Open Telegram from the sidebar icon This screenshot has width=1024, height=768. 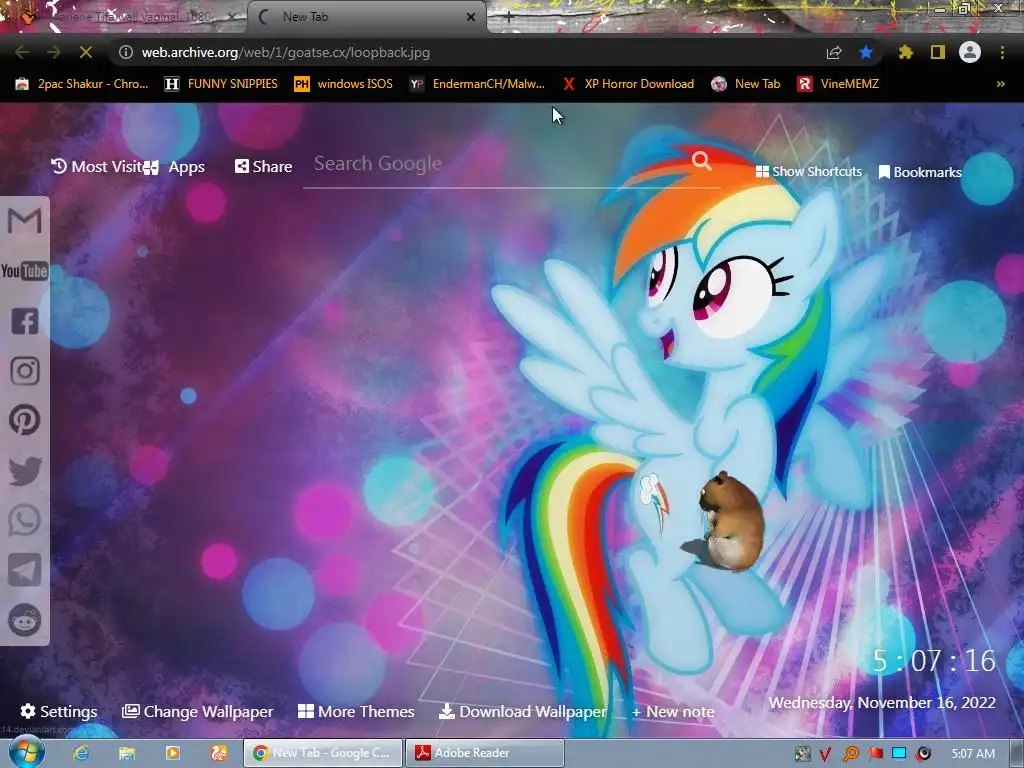[x=25, y=569]
